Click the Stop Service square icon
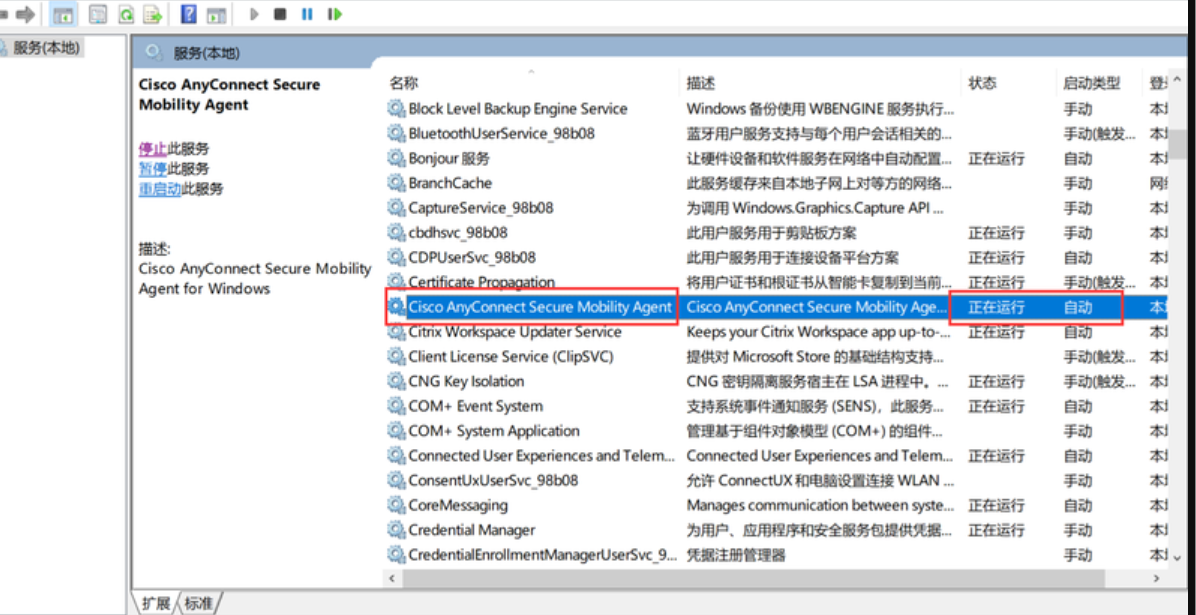This screenshot has height=615, width=1196. [x=280, y=14]
